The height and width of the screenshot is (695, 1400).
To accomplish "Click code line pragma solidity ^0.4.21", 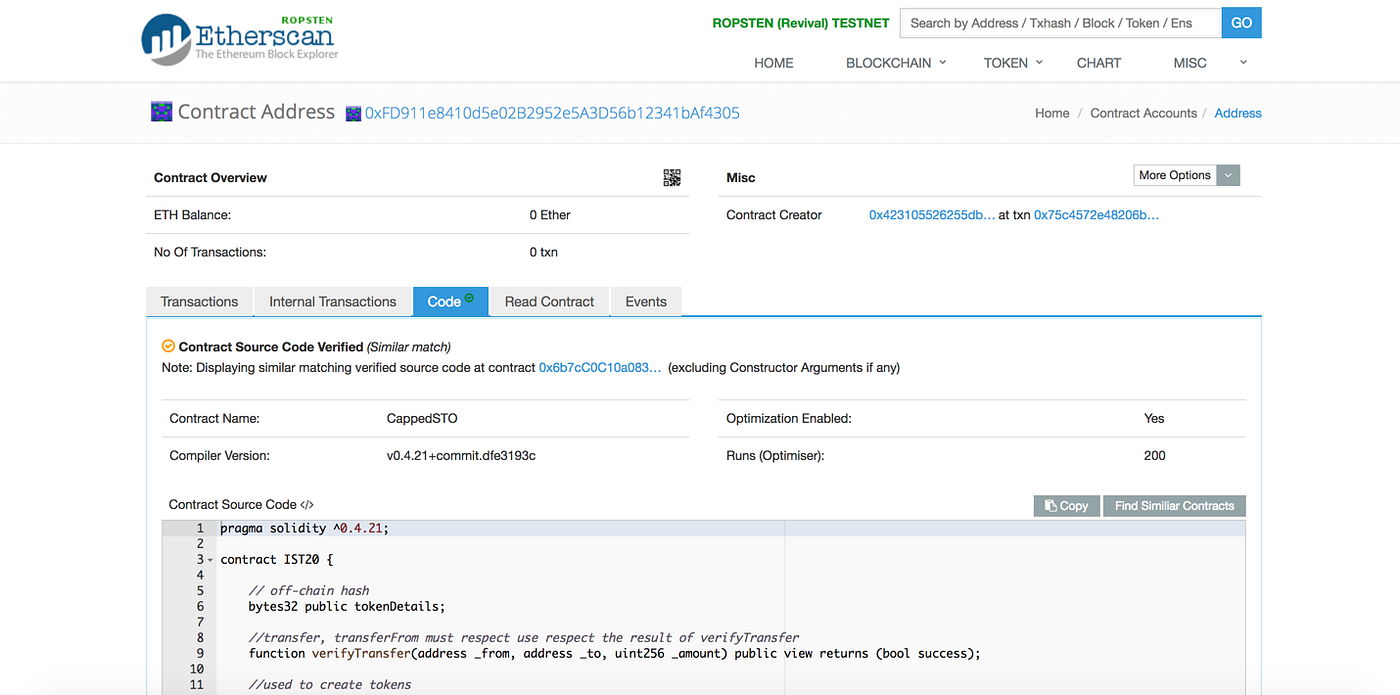I will point(304,528).
